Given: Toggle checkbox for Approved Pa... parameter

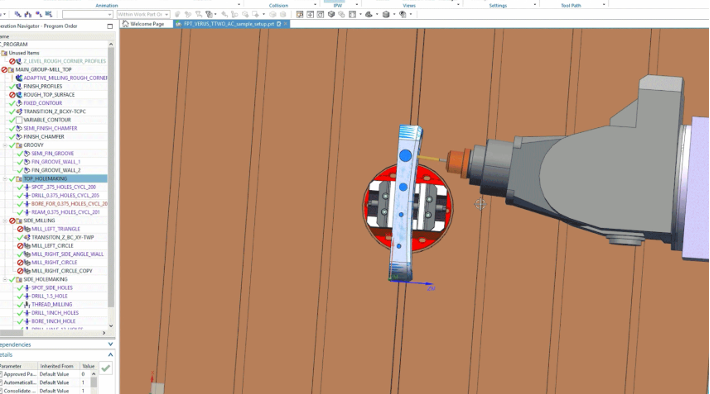Looking at the screenshot, I should [1, 374].
